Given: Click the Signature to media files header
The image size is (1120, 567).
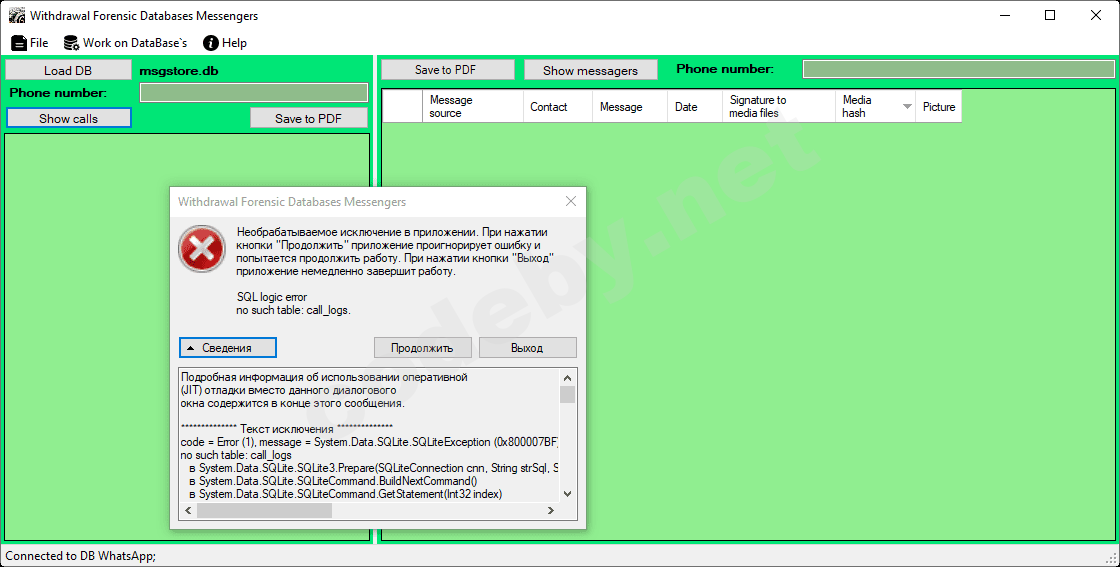Looking at the screenshot, I should 779,106.
